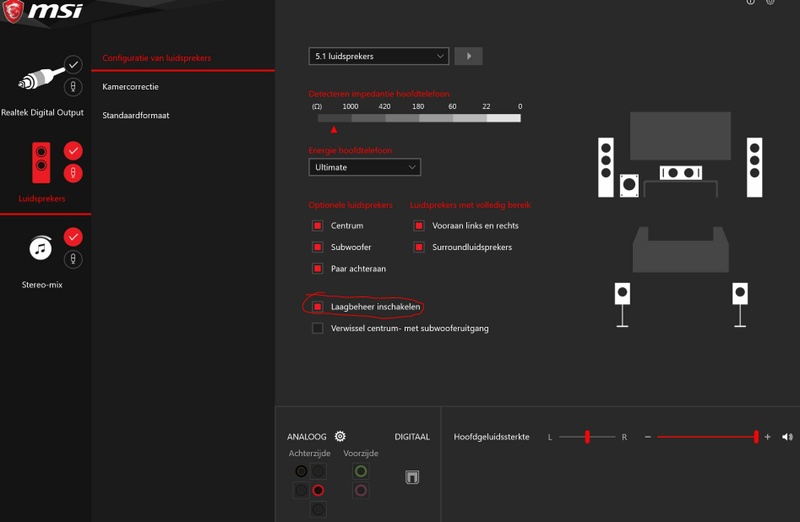Click the L/R balance slider handle
This screenshot has width=800, height=522.
(587, 437)
